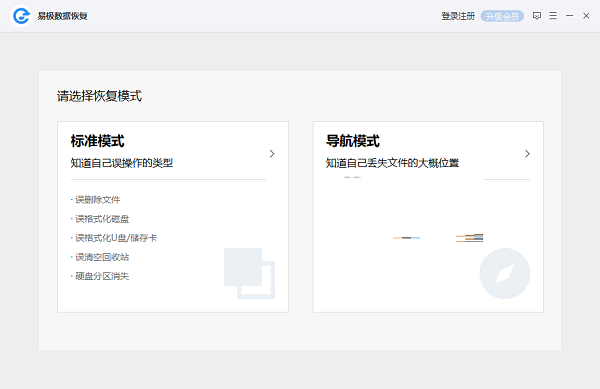Expand the 导航模式 chevron arrow

527,154
